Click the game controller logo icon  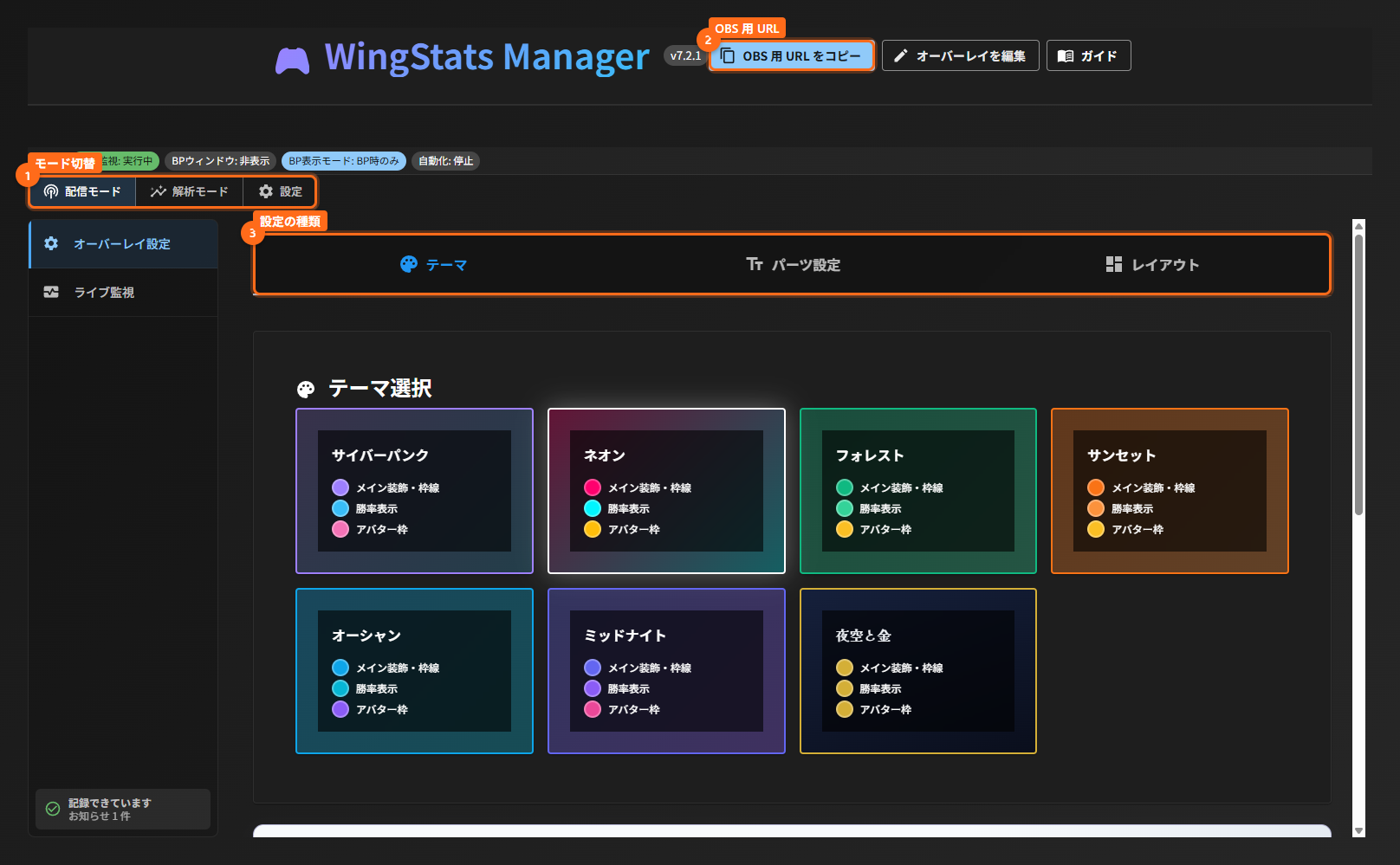[293, 60]
